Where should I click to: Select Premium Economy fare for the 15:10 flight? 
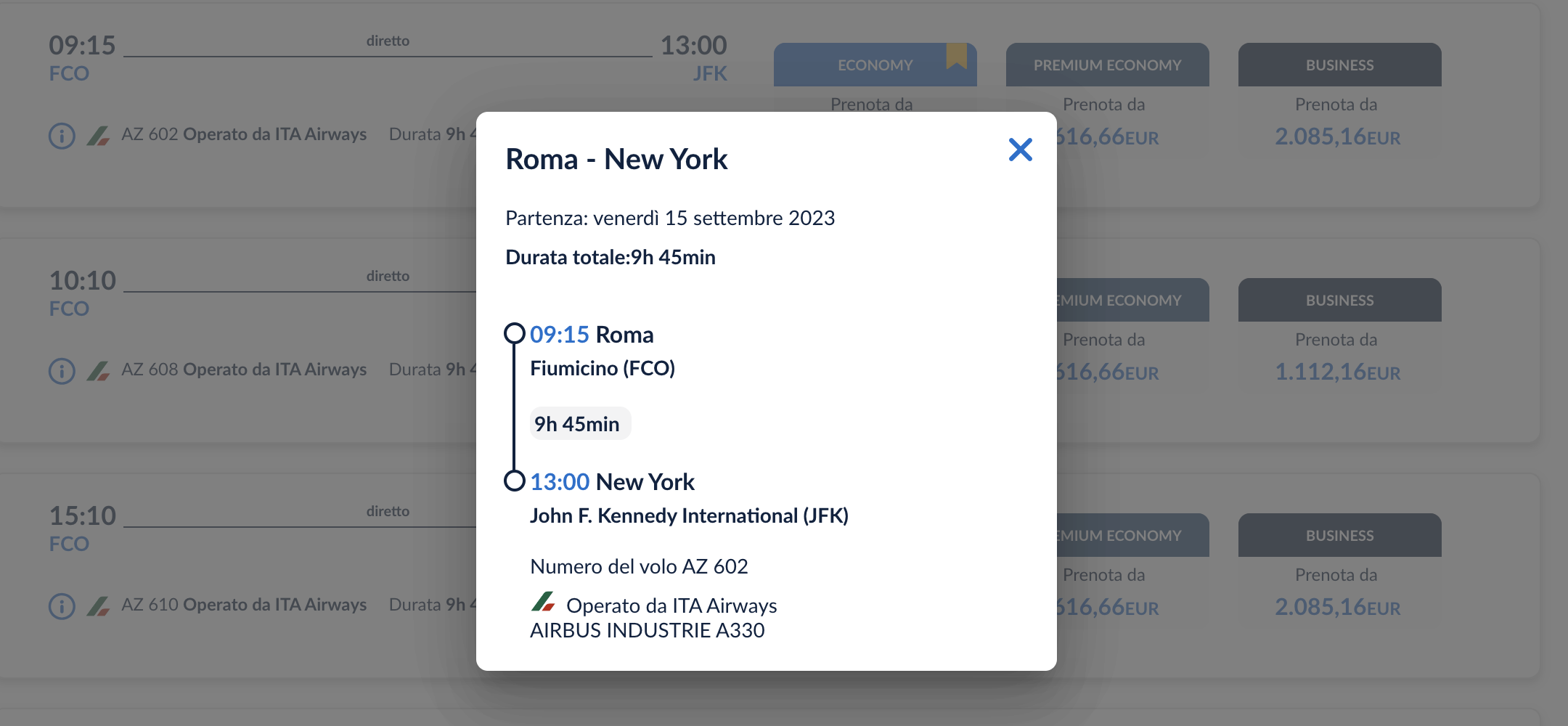pyautogui.click(x=1132, y=535)
